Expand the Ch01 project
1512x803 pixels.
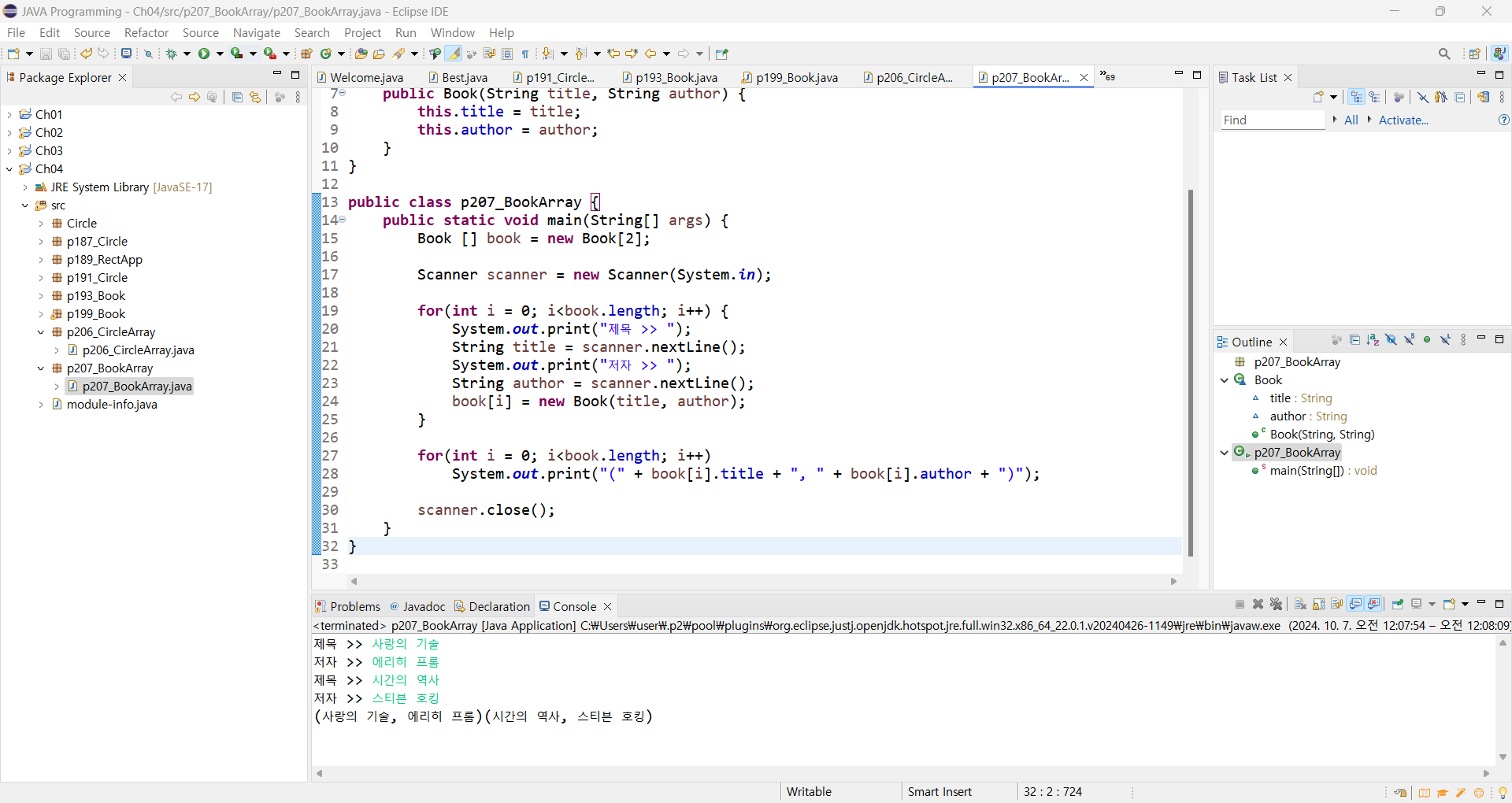point(9,114)
